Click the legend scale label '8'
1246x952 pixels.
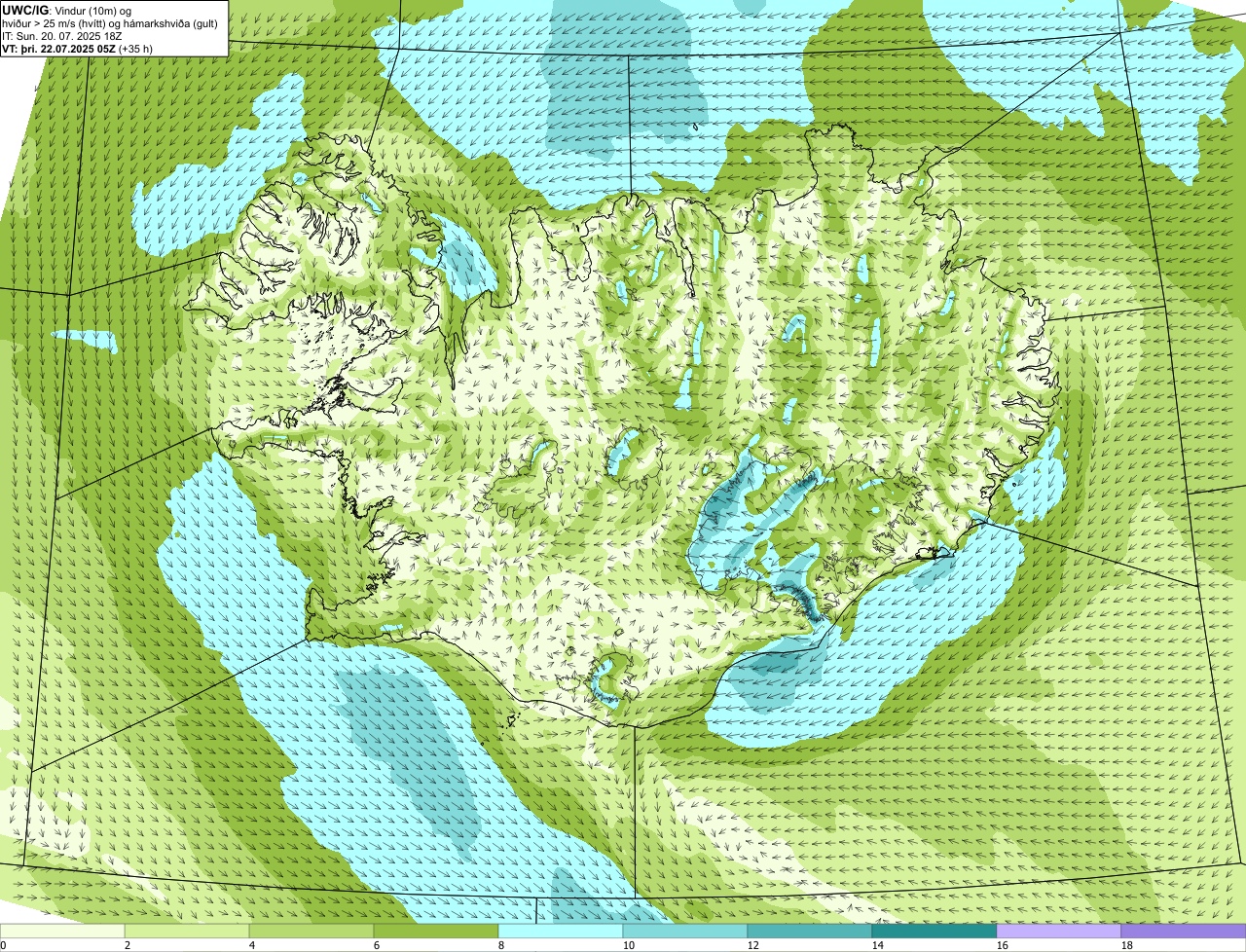[x=501, y=945]
